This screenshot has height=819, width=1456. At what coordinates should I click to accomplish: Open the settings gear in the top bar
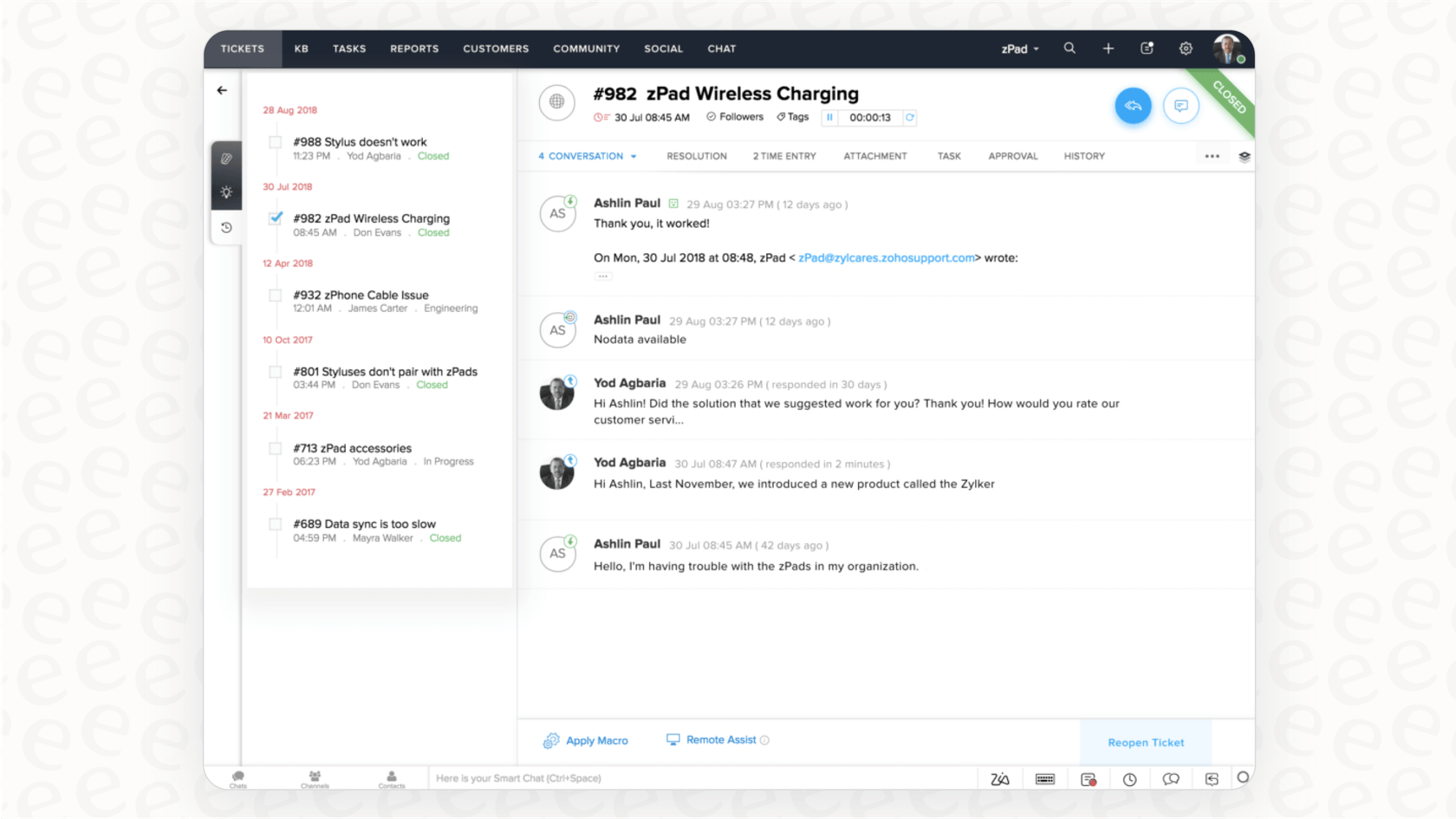tap(1186, 49)
